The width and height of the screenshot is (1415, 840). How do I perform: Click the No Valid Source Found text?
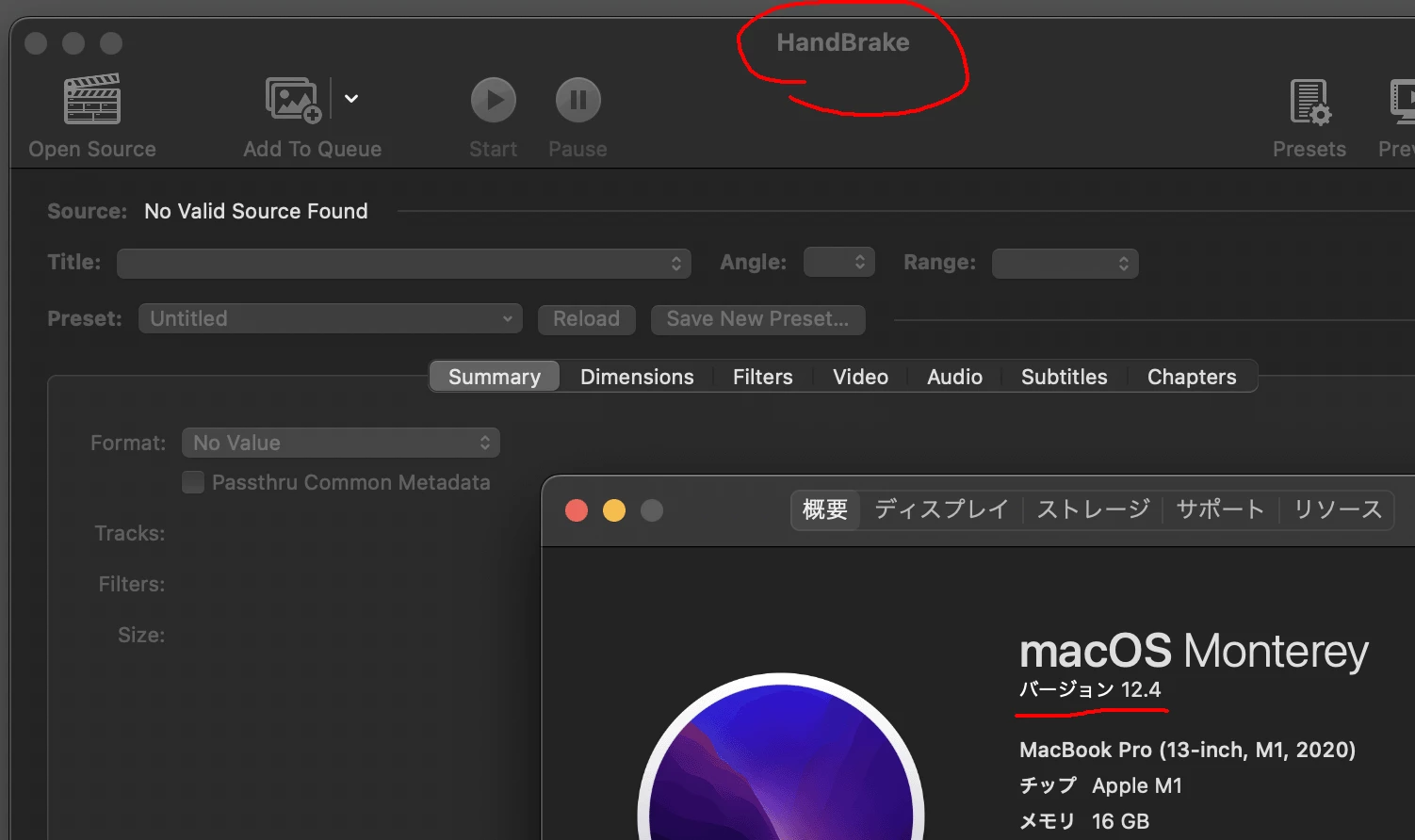[x=256, y=211]
